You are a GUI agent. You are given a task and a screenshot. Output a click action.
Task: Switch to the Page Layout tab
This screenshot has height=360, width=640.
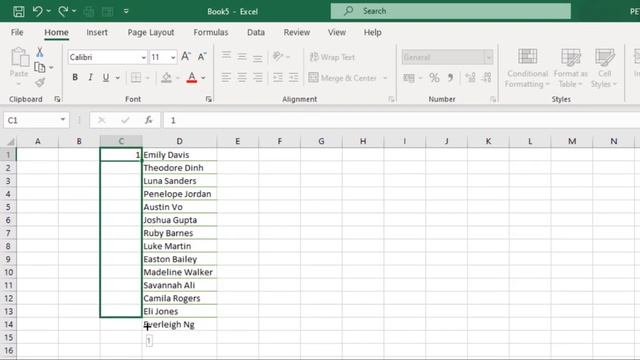point(151,32)
